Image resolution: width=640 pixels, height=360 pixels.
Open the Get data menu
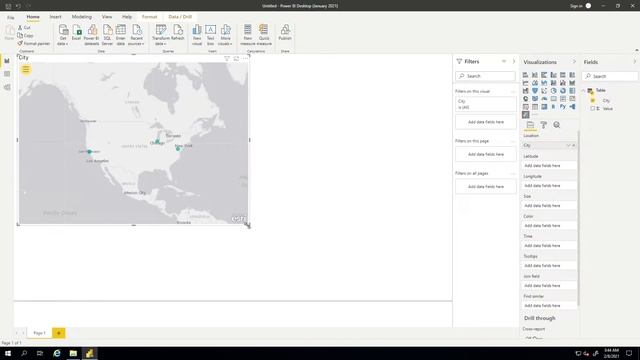point(63,35)
